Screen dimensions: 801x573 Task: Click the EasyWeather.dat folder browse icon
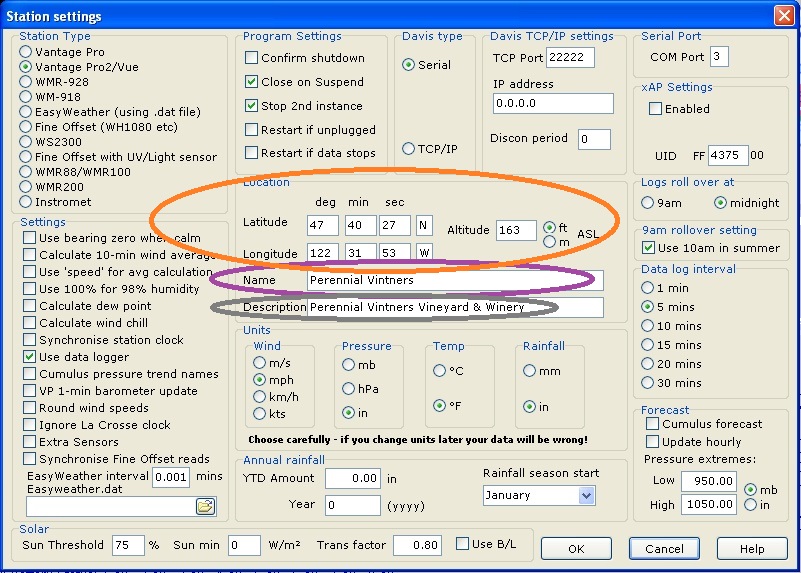point(205,507)
